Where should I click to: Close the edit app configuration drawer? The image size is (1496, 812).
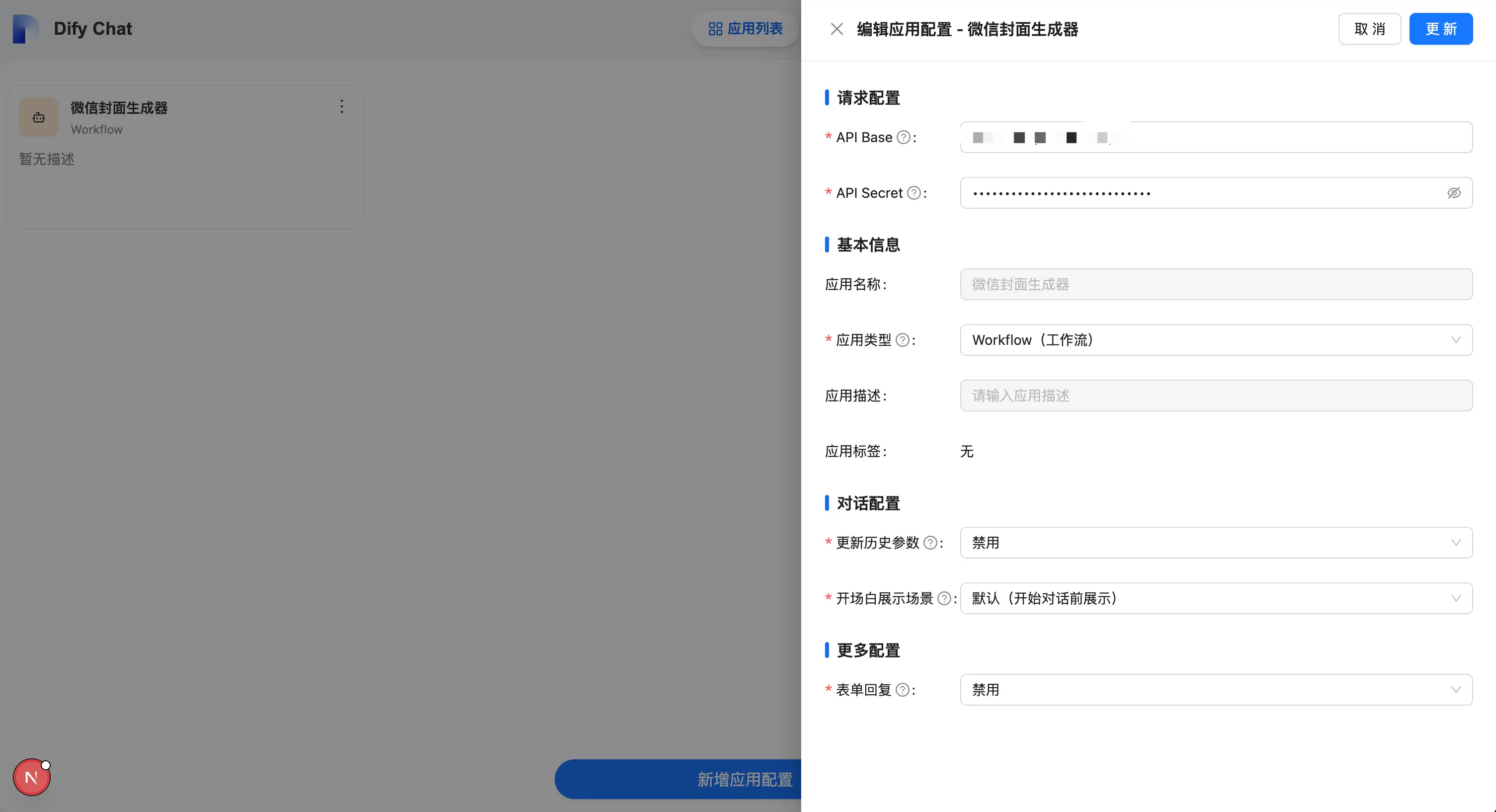click(836, 29)
